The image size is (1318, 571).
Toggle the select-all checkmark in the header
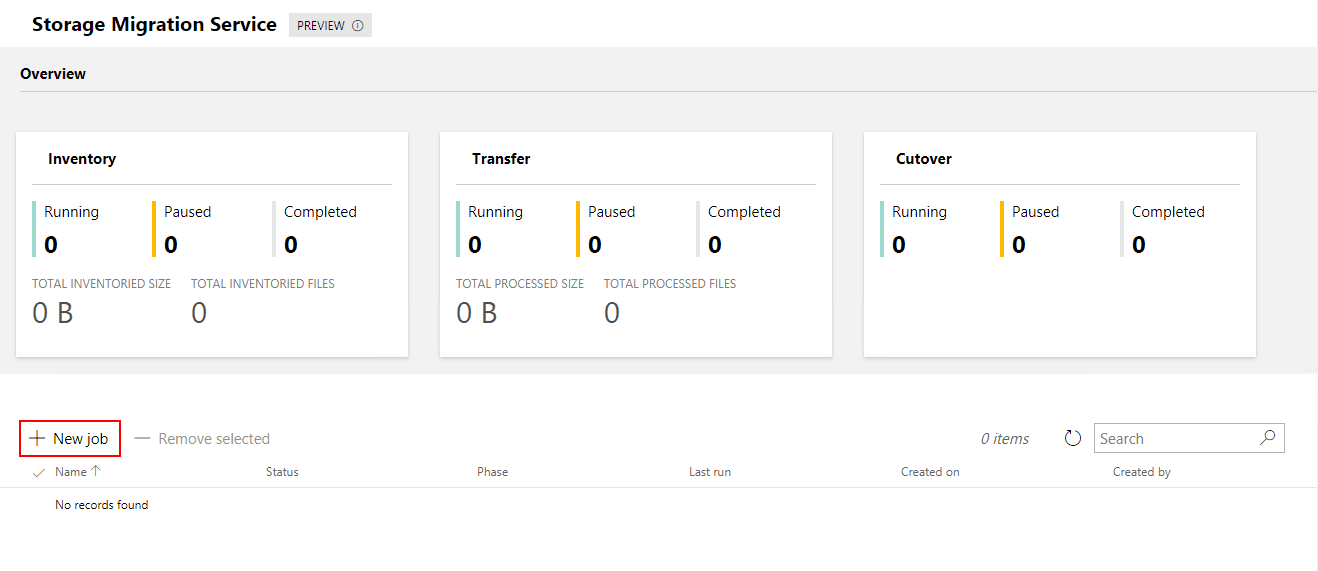[x=39, y=472]
